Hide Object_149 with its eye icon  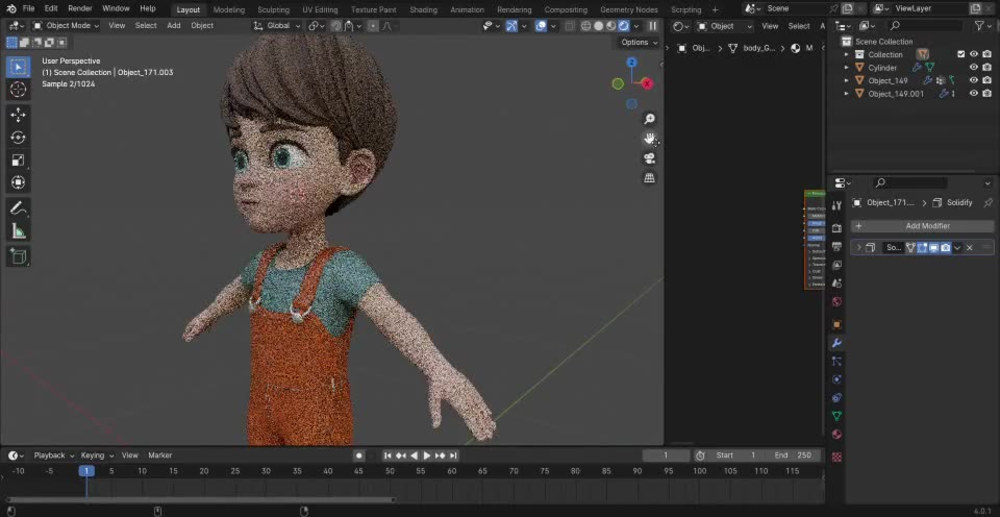(974, 80)
